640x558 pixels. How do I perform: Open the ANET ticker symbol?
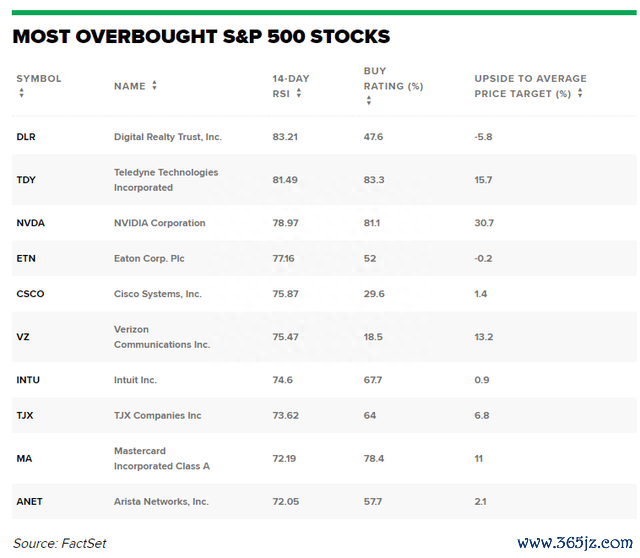pos(29,501)
